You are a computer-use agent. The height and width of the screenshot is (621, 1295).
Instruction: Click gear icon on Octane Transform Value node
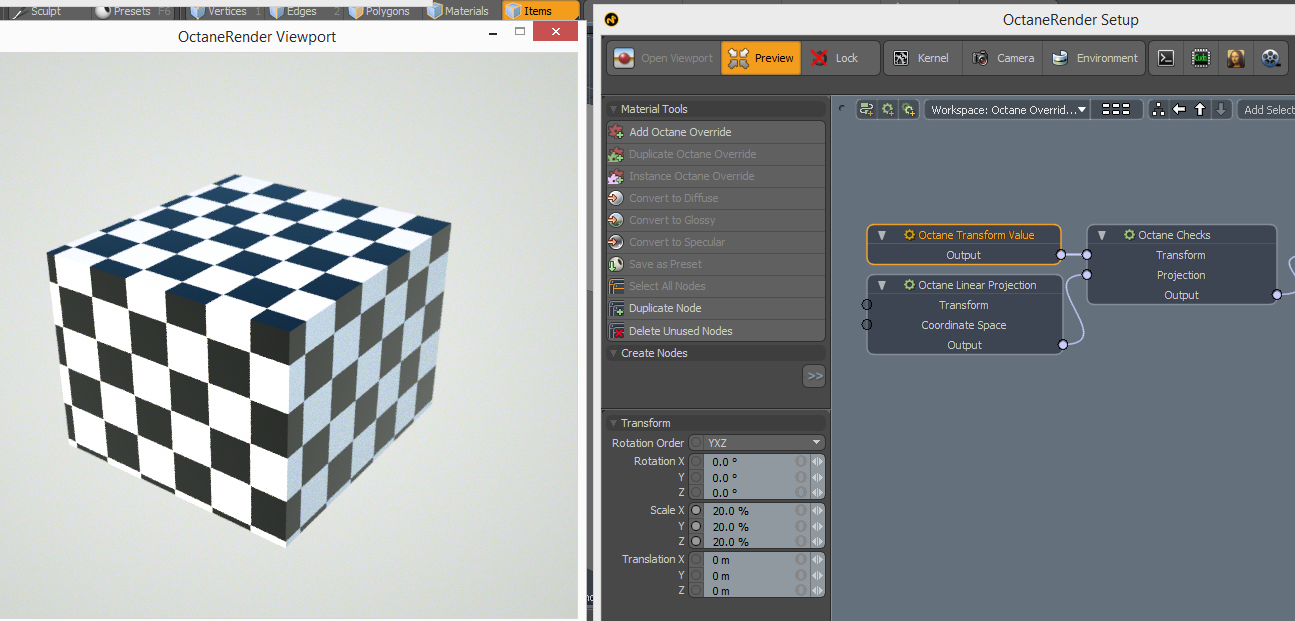click(909, 235)
